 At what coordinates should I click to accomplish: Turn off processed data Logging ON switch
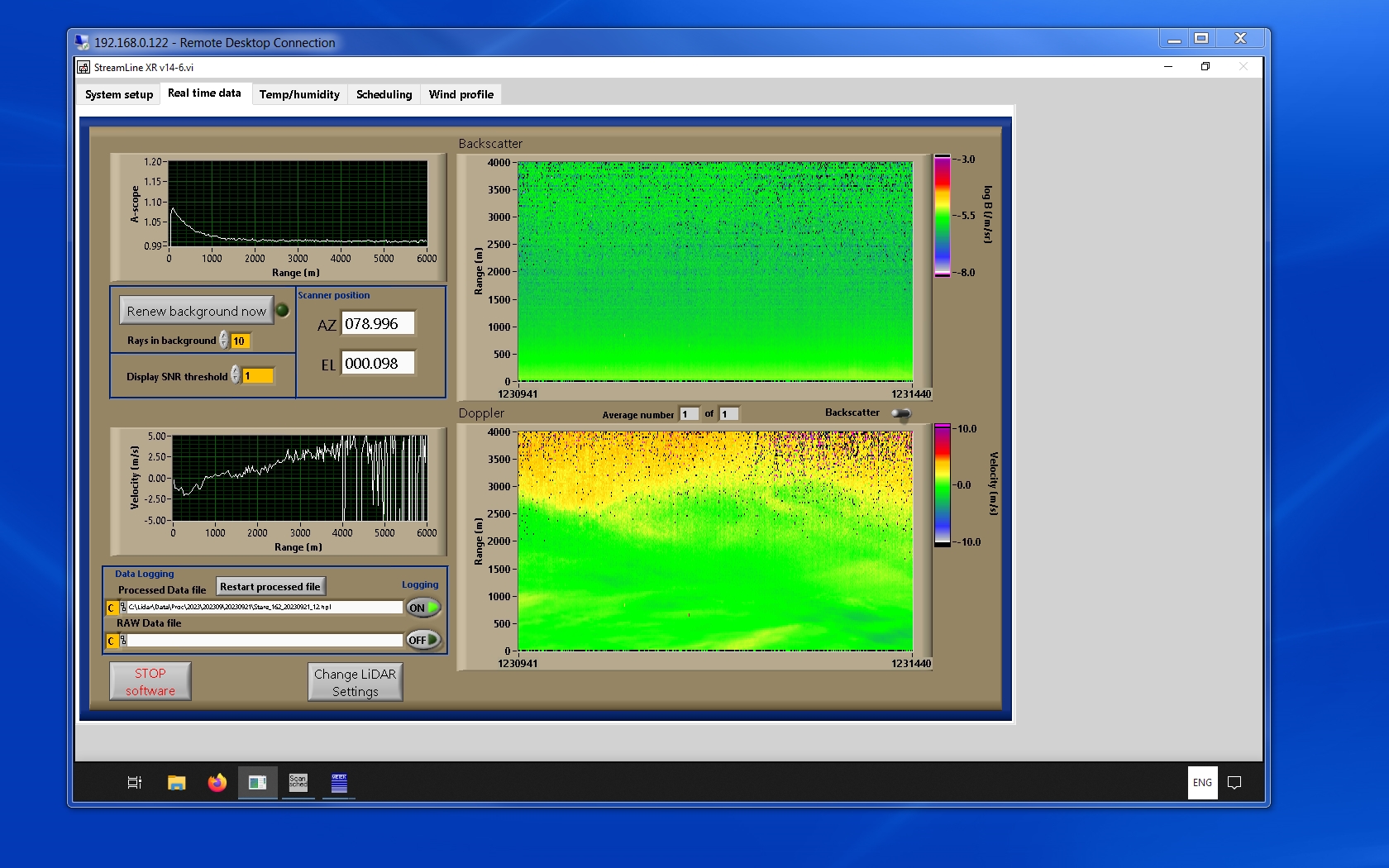click(422, 608)
